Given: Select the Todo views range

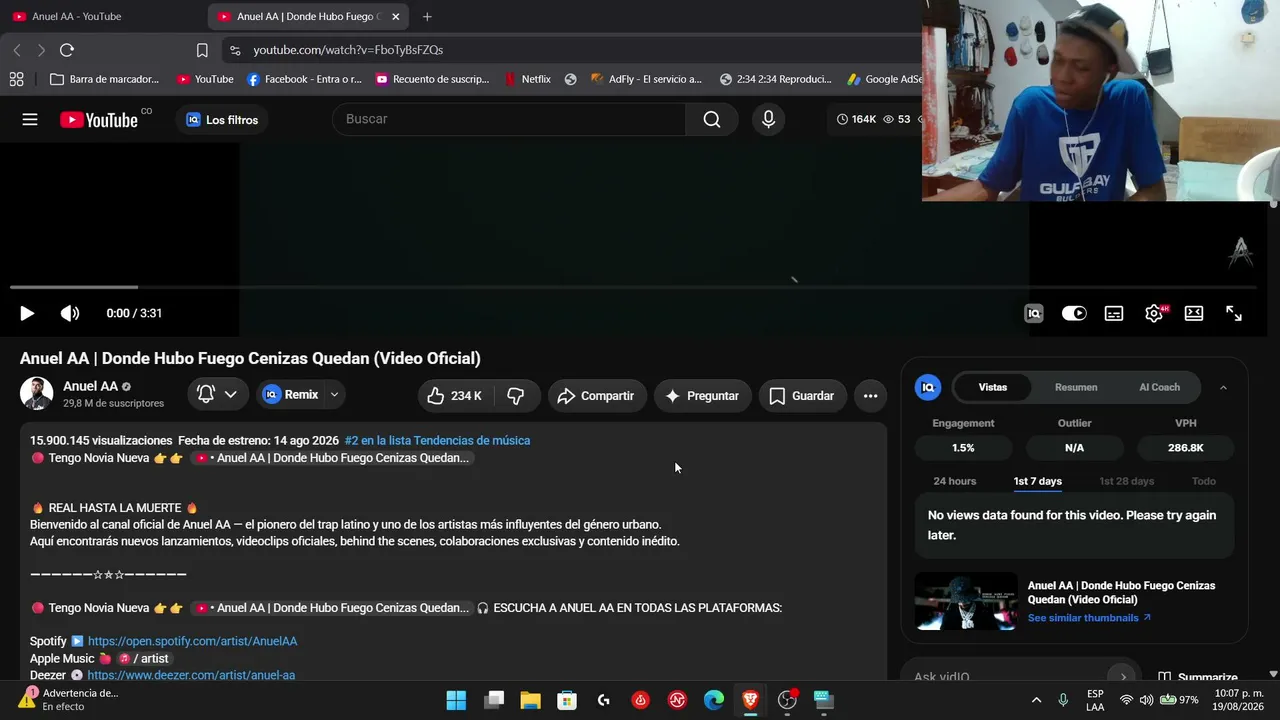Looking at the screenshot, I should coord(1204,481).
